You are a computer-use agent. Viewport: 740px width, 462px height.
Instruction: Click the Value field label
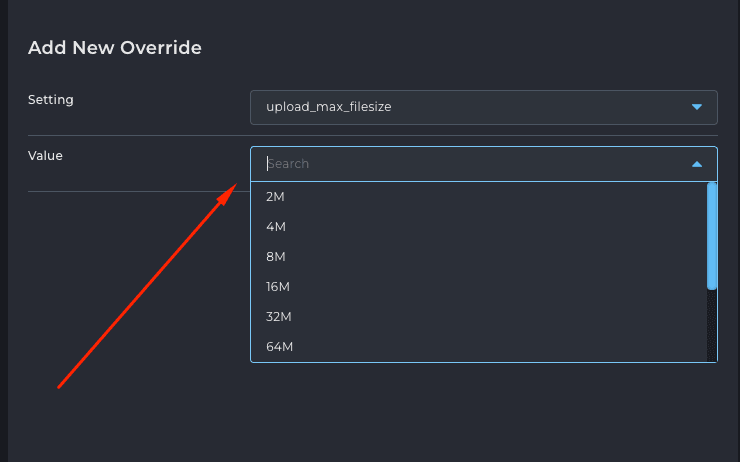click(x=45, y=156)
